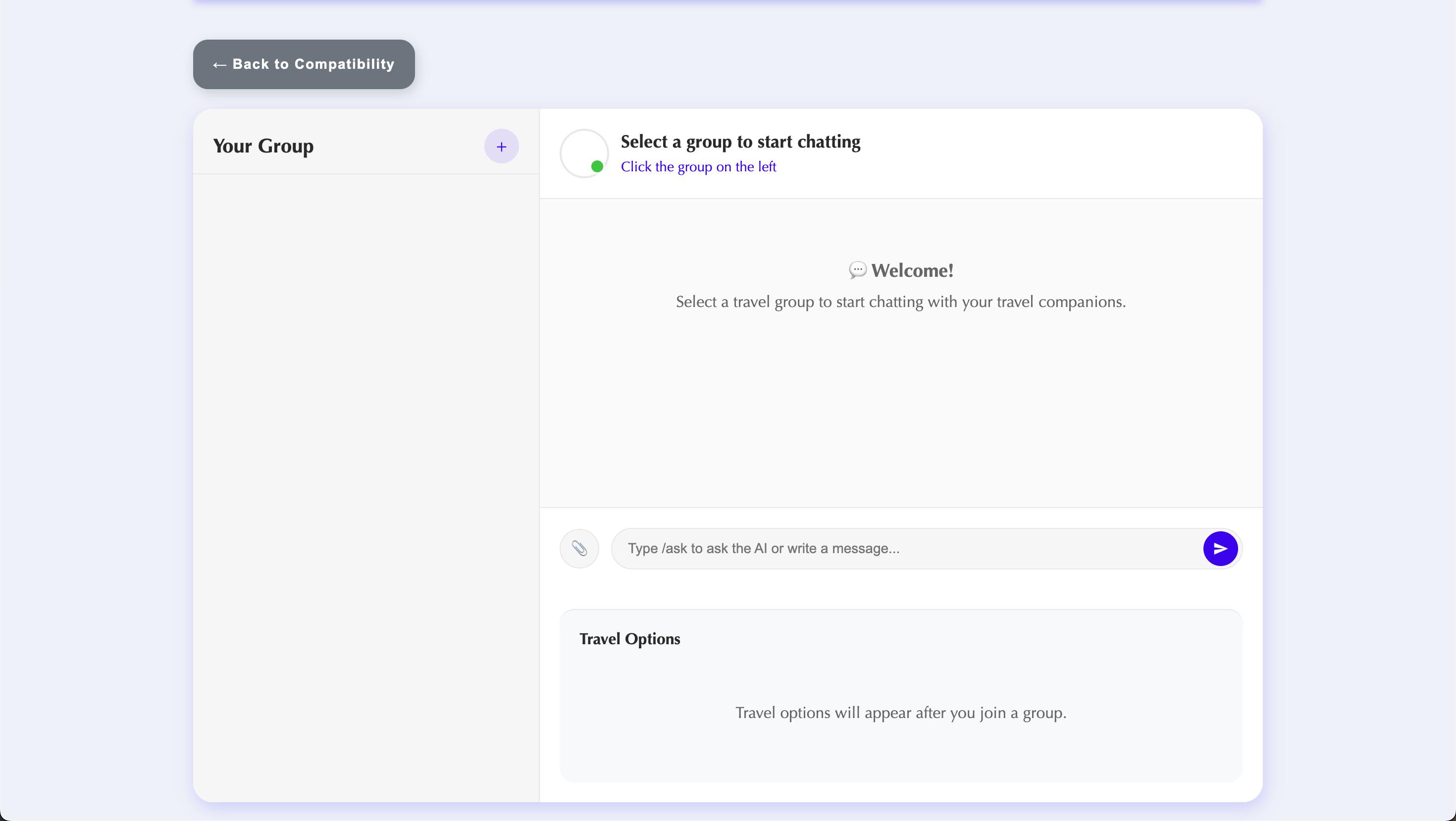Click the Travel Options heading
1456x821 pixels.
pyautogui.click(x=629, y=638)
